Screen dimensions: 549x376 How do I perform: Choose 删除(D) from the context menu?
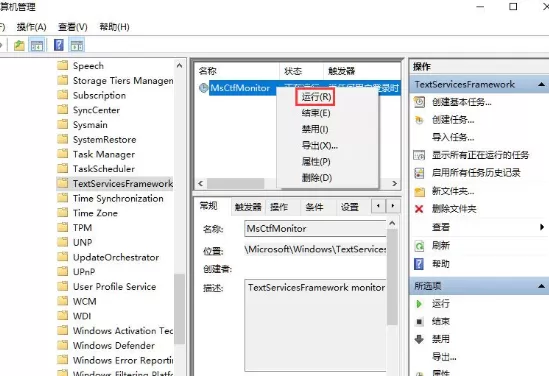pyautogui.click(x=317, y=177)
